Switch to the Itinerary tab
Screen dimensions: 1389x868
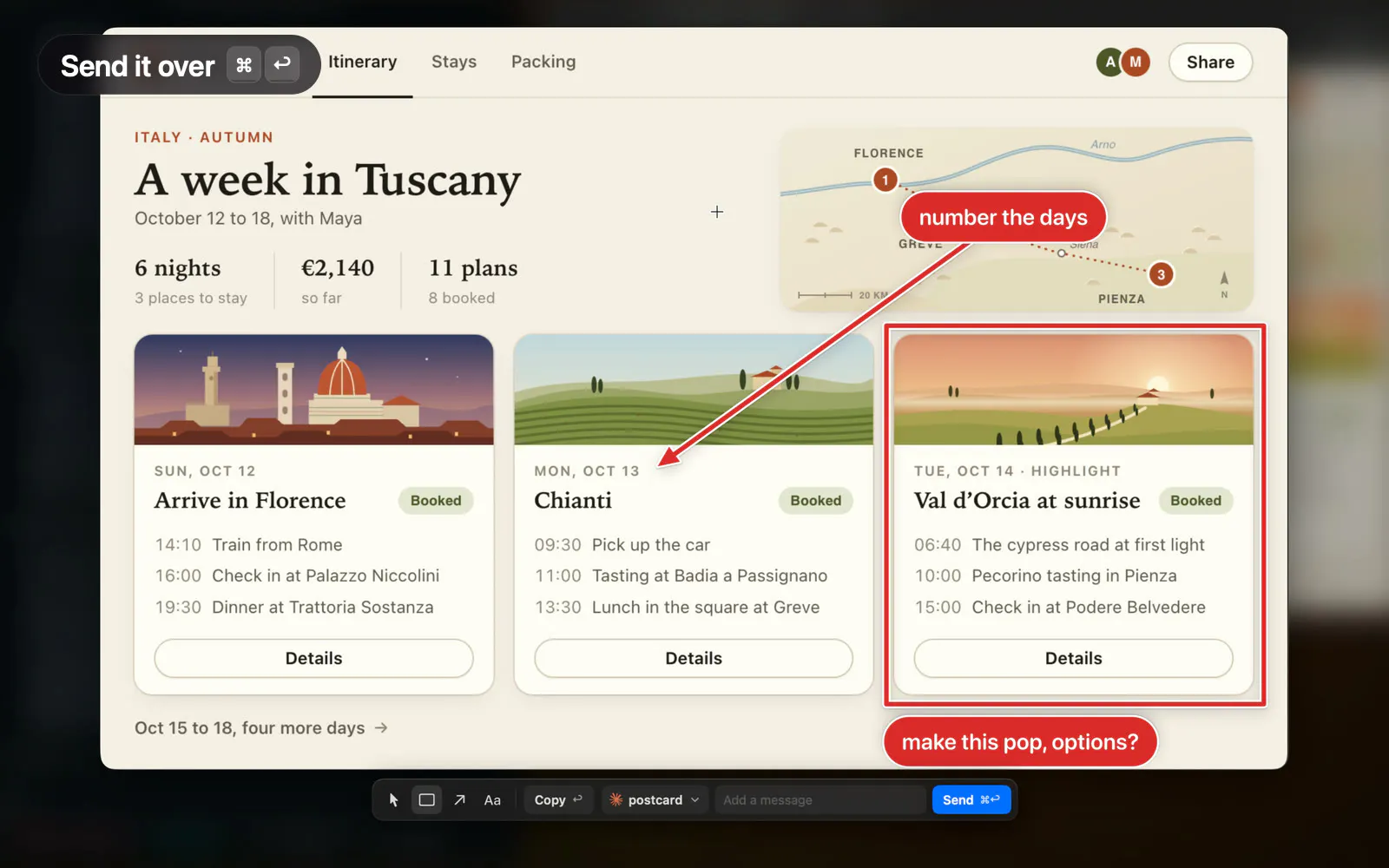362,62
